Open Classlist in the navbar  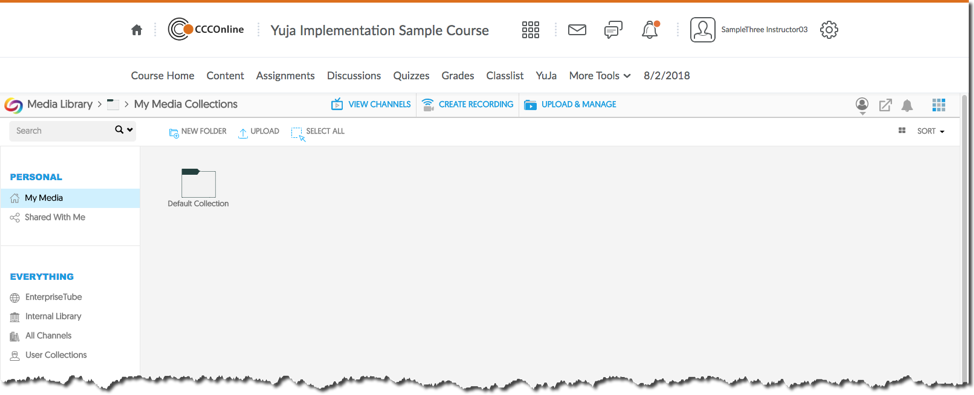(505, 76)
